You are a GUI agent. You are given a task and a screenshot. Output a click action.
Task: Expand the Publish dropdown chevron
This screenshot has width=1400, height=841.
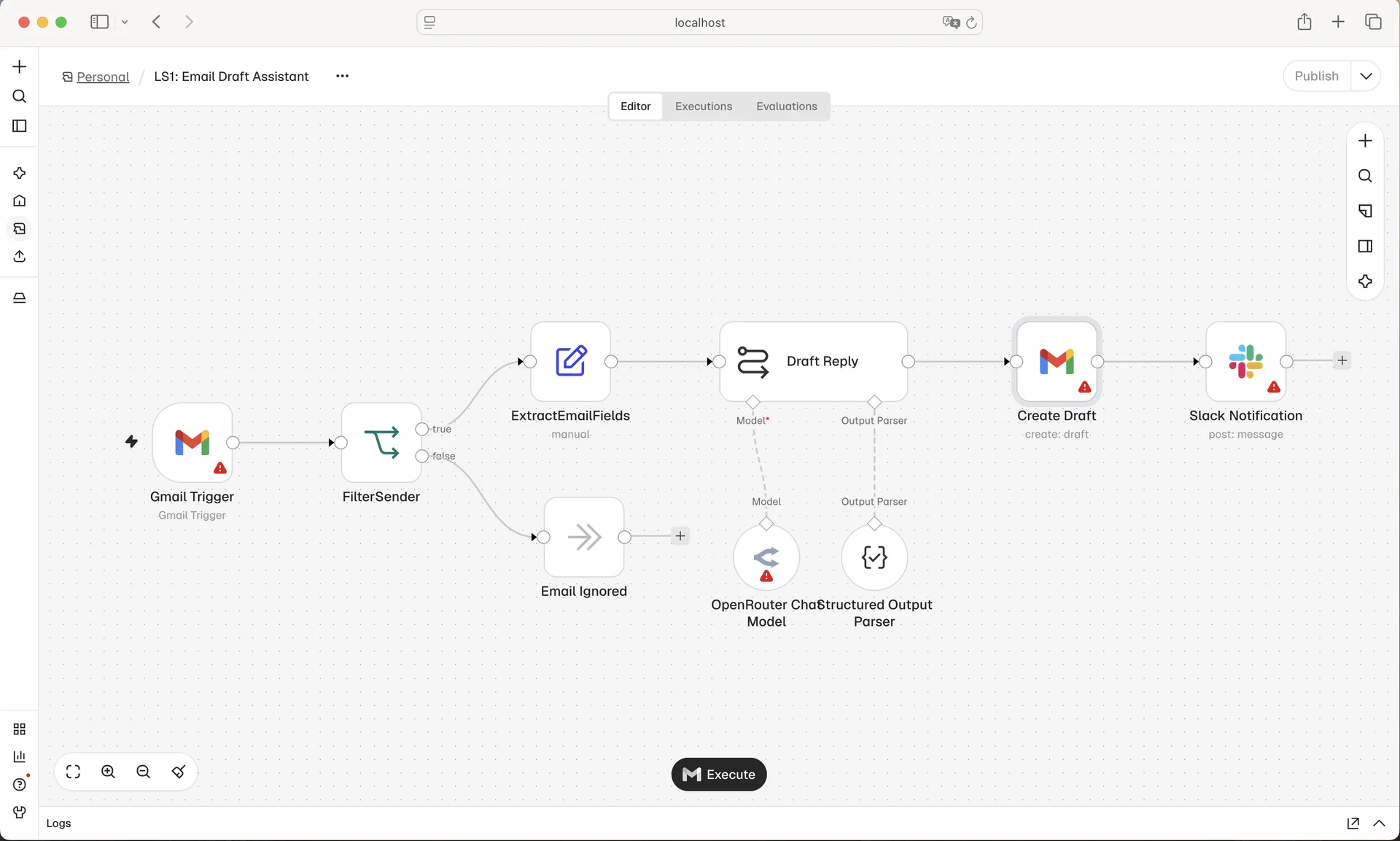tap(1366, 76)
